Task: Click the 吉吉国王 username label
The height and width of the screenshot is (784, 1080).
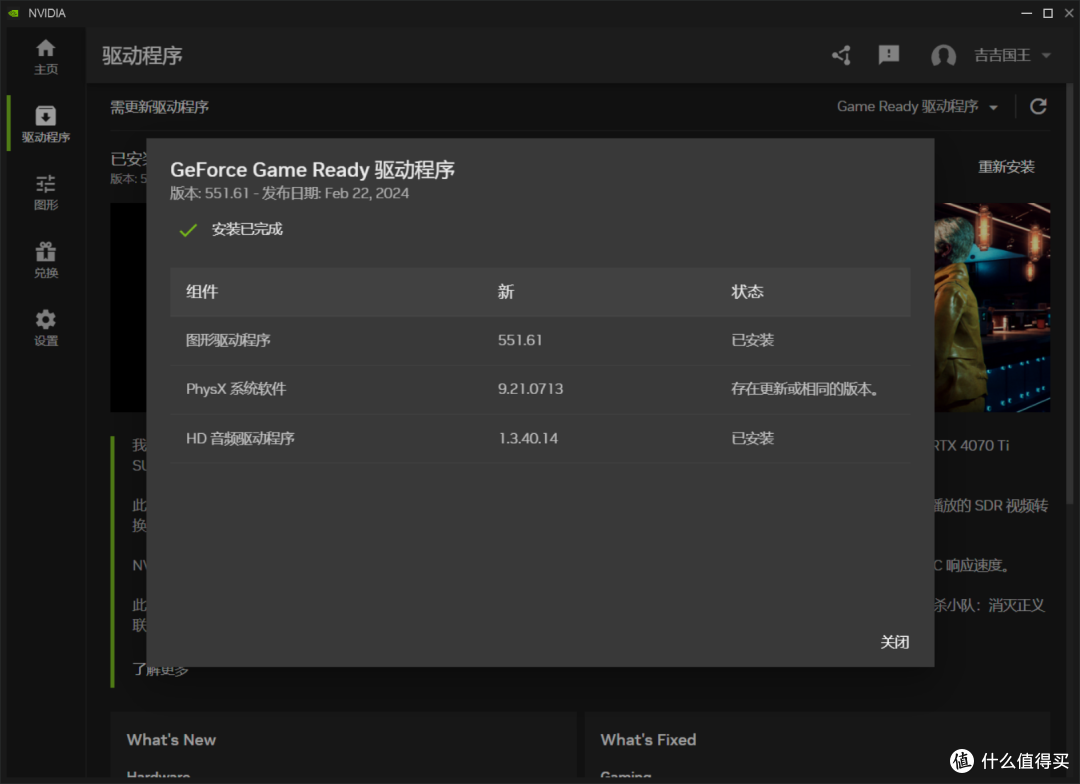Action: coord(1003,55)
